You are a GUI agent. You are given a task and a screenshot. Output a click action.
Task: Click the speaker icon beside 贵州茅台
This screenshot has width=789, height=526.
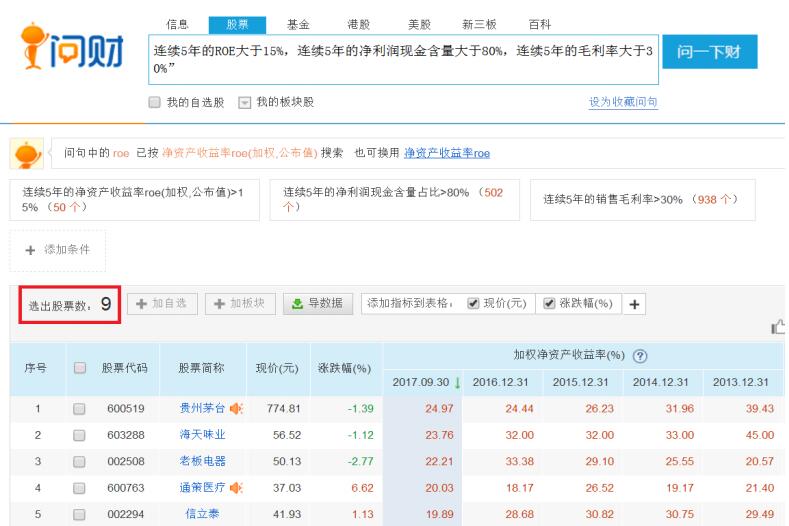tap(236, 408)
